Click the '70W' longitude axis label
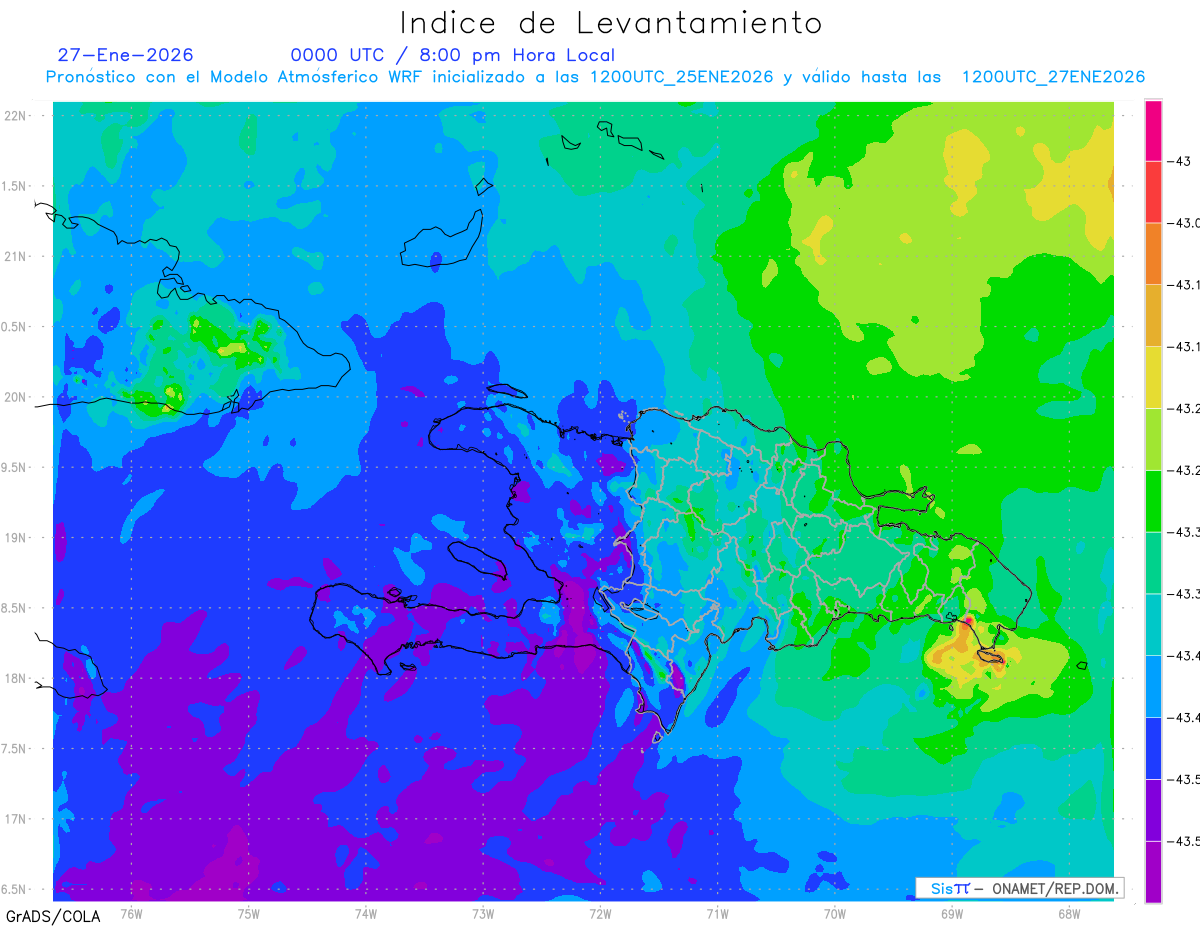 [x=835, y=914]
